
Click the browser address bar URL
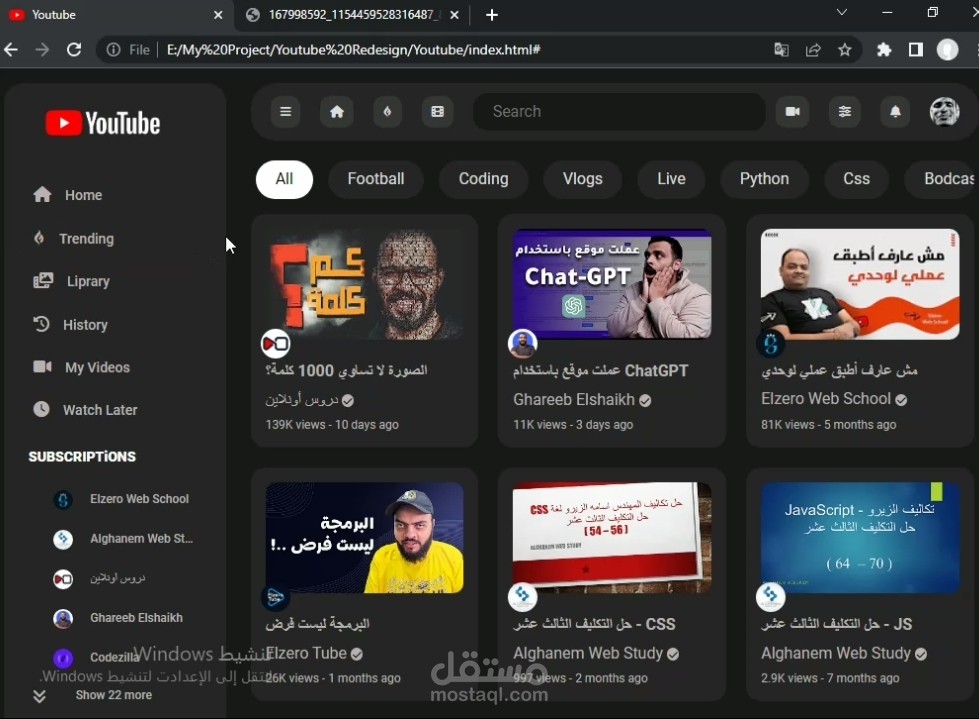click(353, 49)
